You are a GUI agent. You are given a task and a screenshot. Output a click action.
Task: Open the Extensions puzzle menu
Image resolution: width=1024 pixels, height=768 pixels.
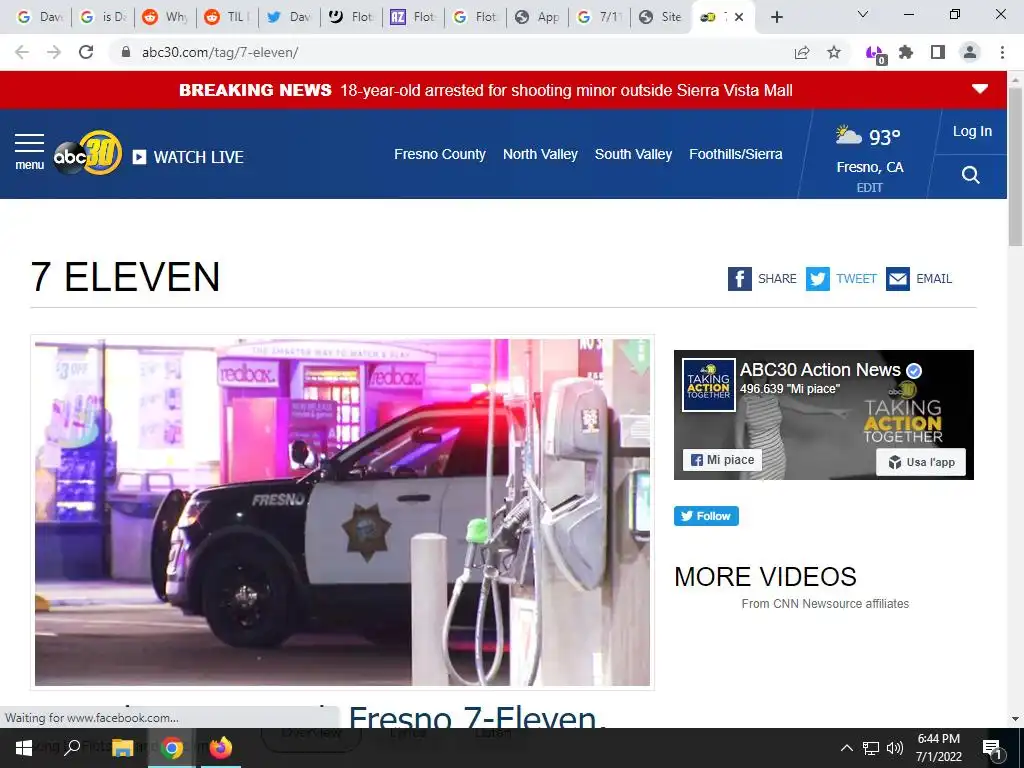tap(906, 52)
